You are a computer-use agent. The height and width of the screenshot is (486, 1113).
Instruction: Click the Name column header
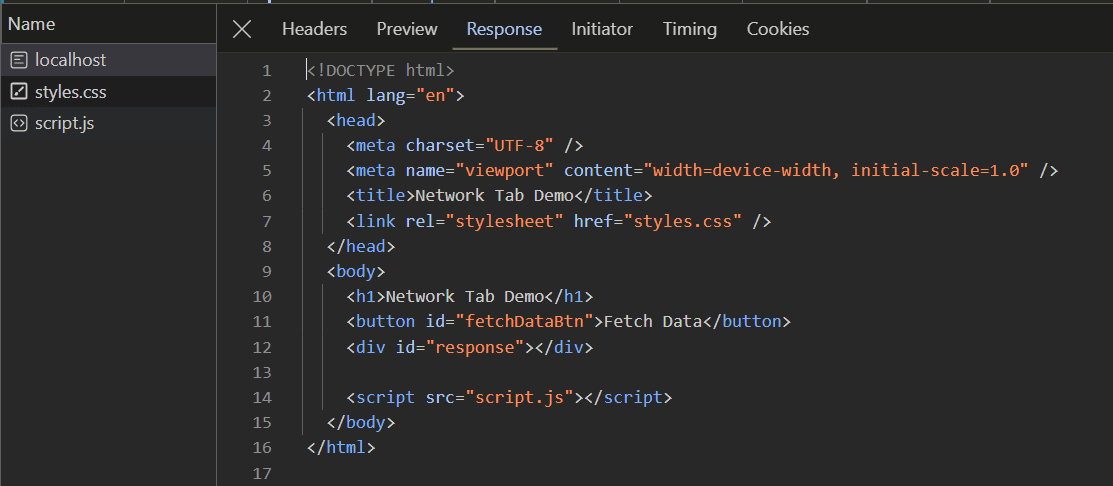(x=109, y=24)
